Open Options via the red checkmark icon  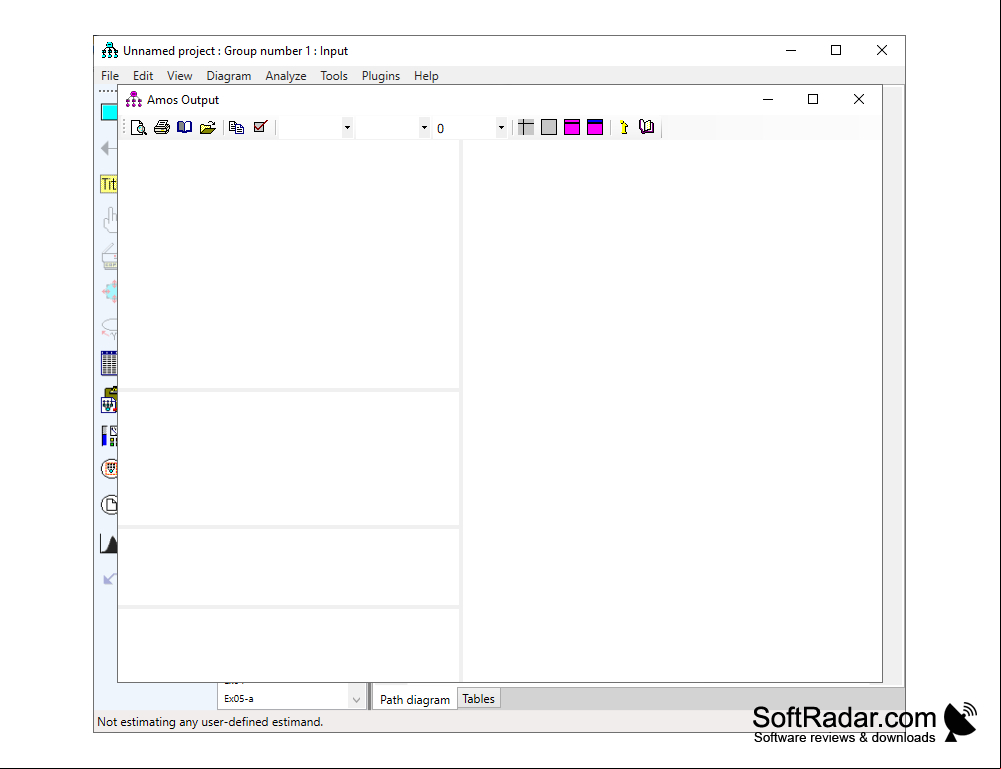[260, 128]
